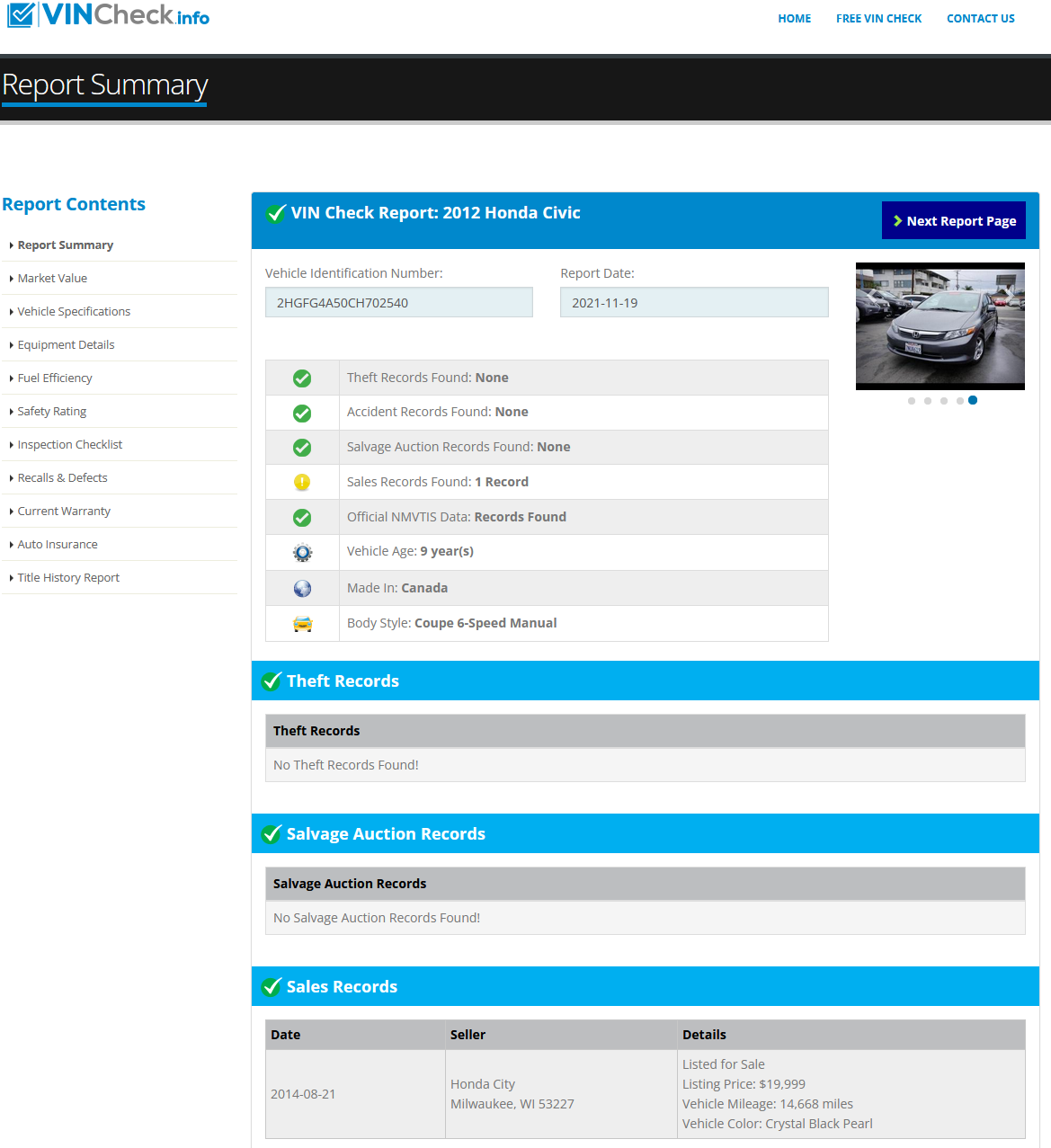Click sales record date 2014-08-21
Image resolution: width=1051 pixels, height=1148 pixels.
tap(303, 1094)
